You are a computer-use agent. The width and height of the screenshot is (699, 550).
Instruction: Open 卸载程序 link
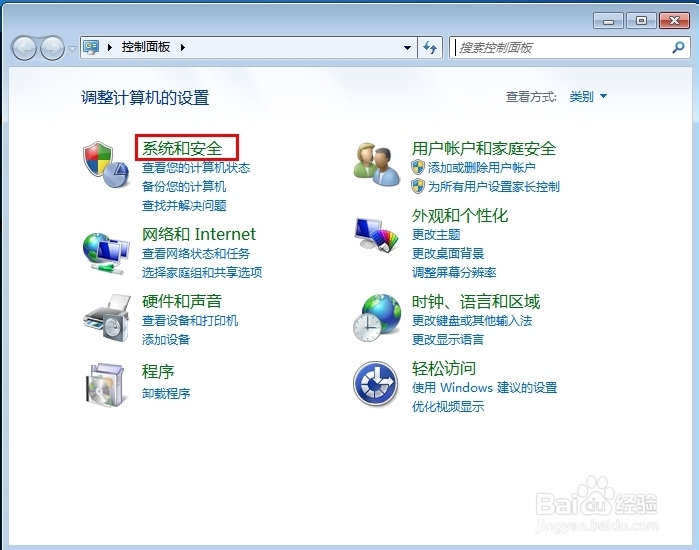coord(166,393)
